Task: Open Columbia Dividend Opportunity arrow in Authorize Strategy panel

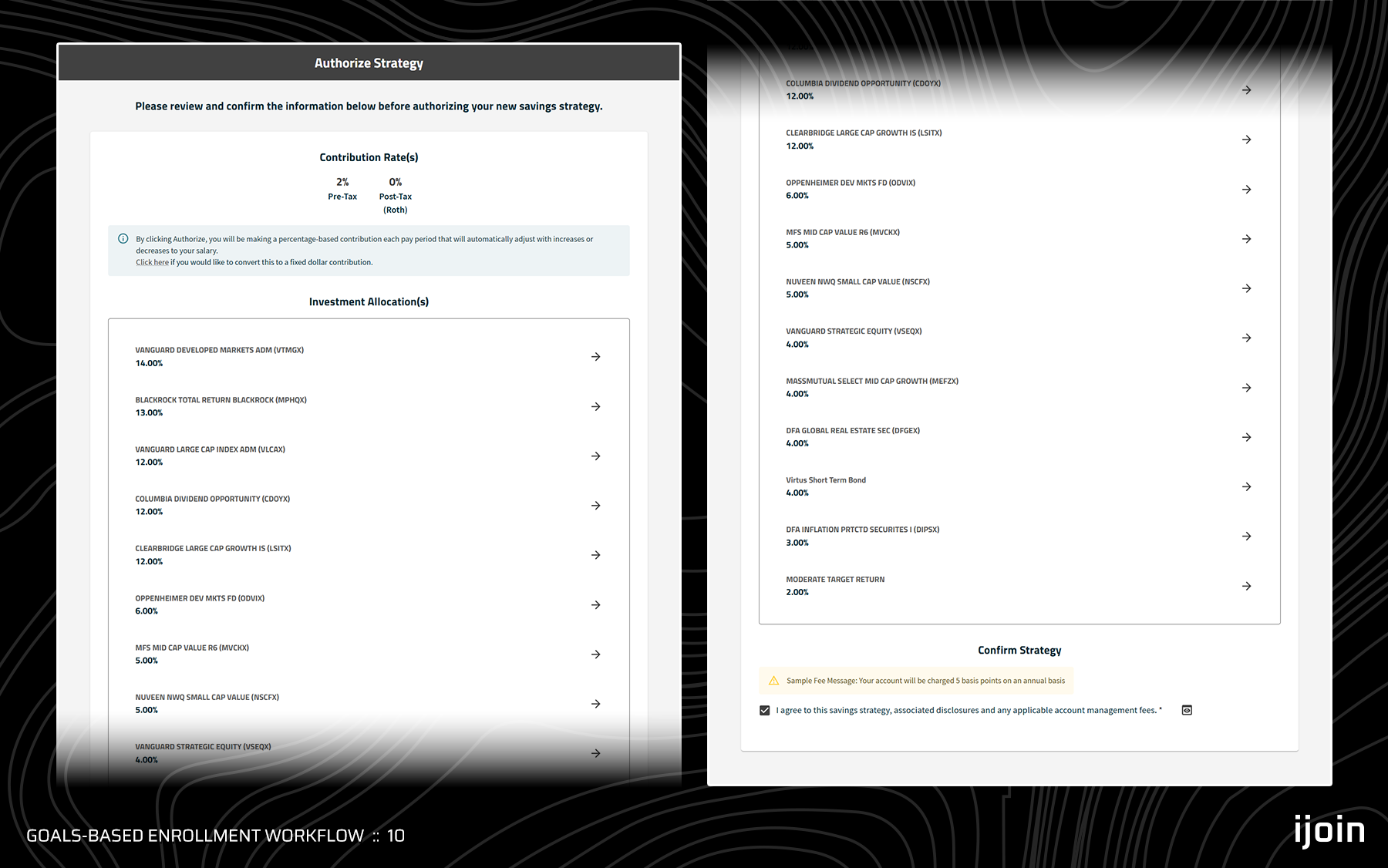Action: (595, 506)
